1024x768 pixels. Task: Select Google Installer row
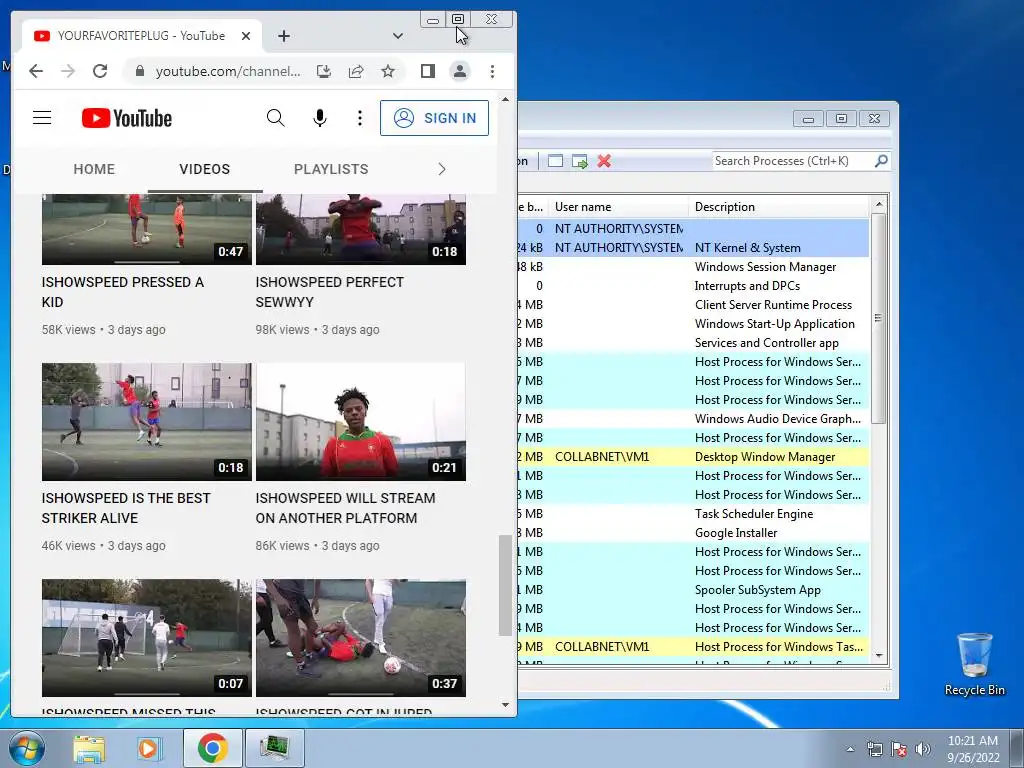pyautogui.click(x=694, y=532)
